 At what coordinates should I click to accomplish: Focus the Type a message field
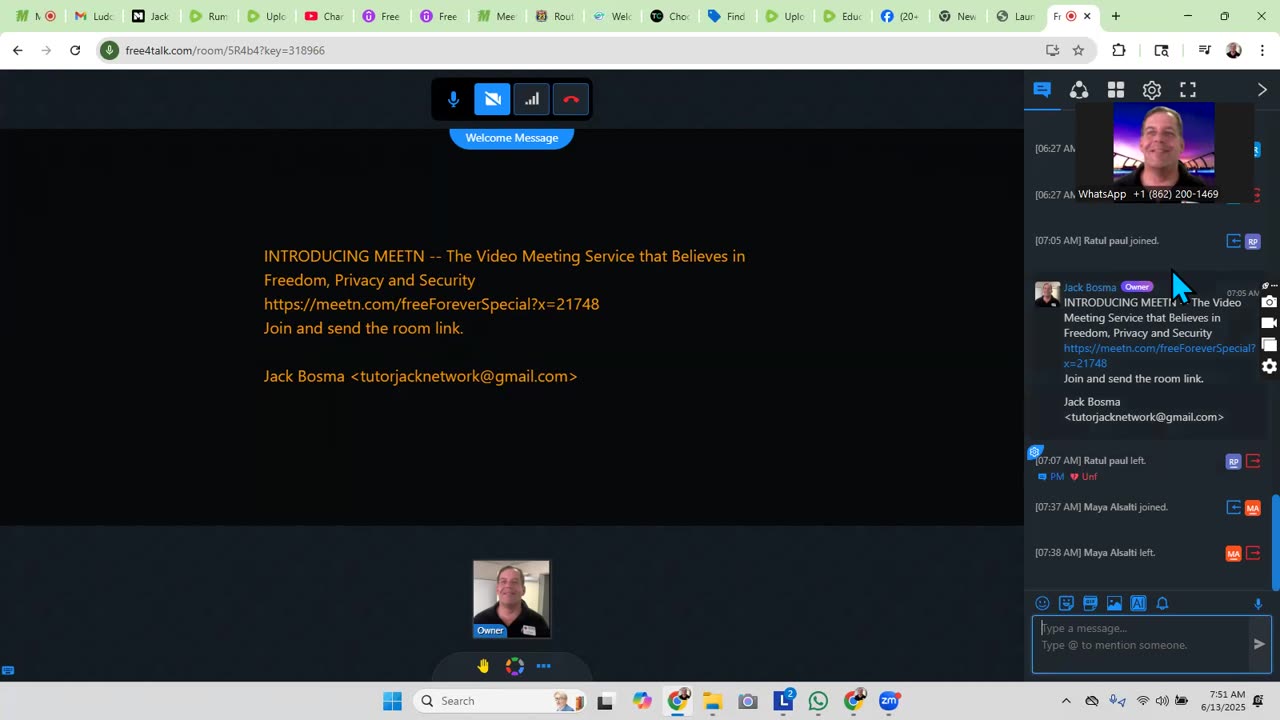click(x=1140, y=644)
